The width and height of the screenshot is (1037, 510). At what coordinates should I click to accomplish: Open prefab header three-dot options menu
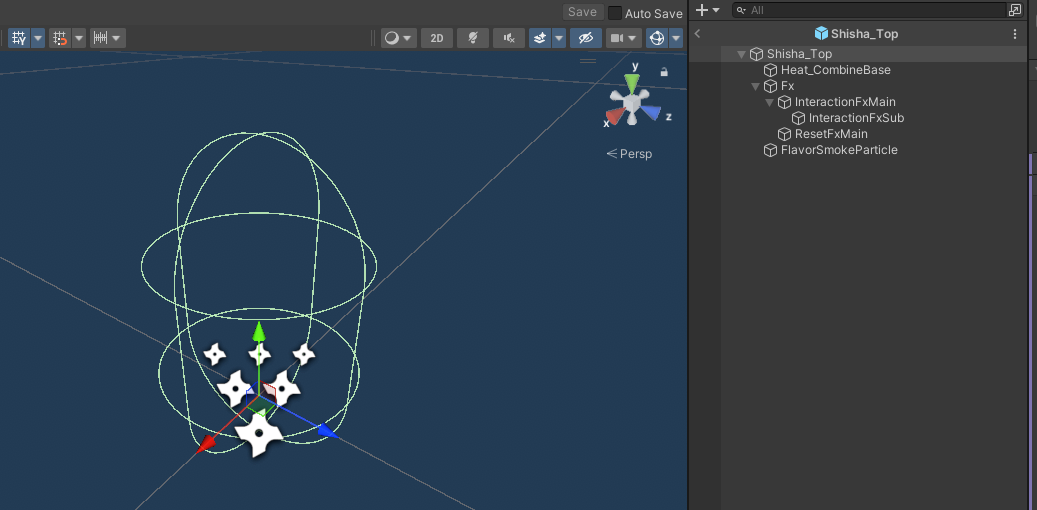point(1015,34)
